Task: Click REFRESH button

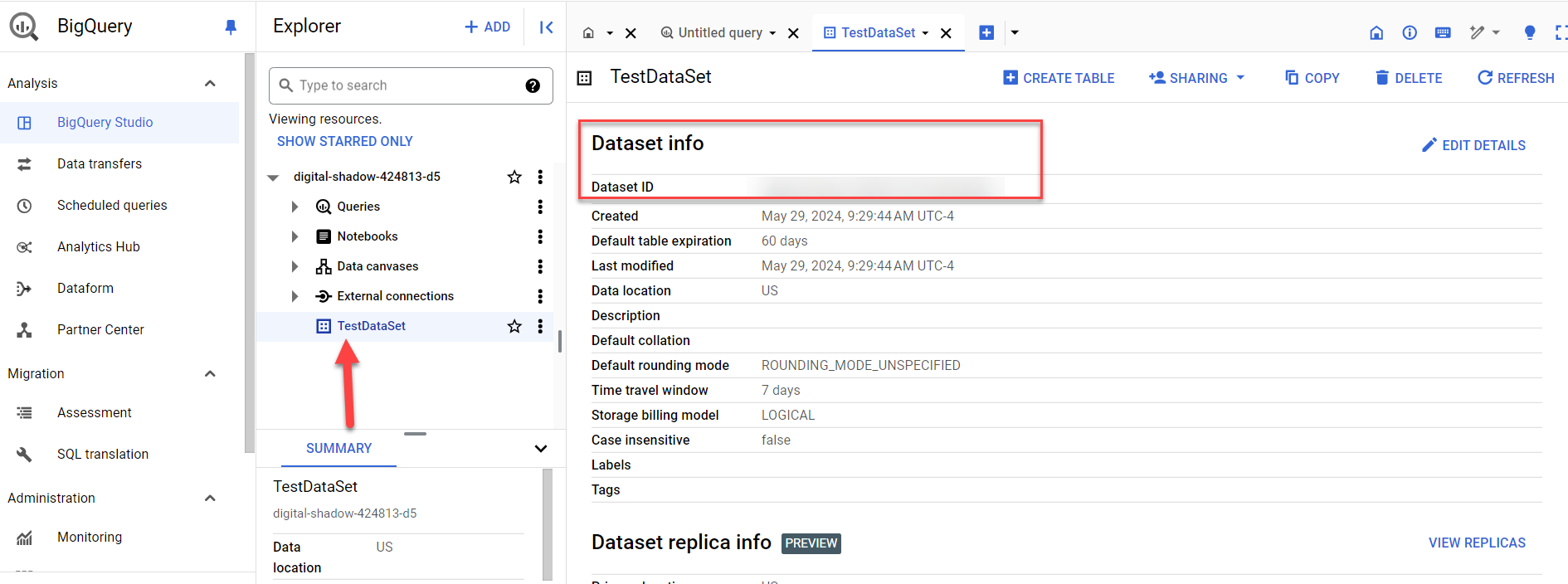Action: [1516, 78]
